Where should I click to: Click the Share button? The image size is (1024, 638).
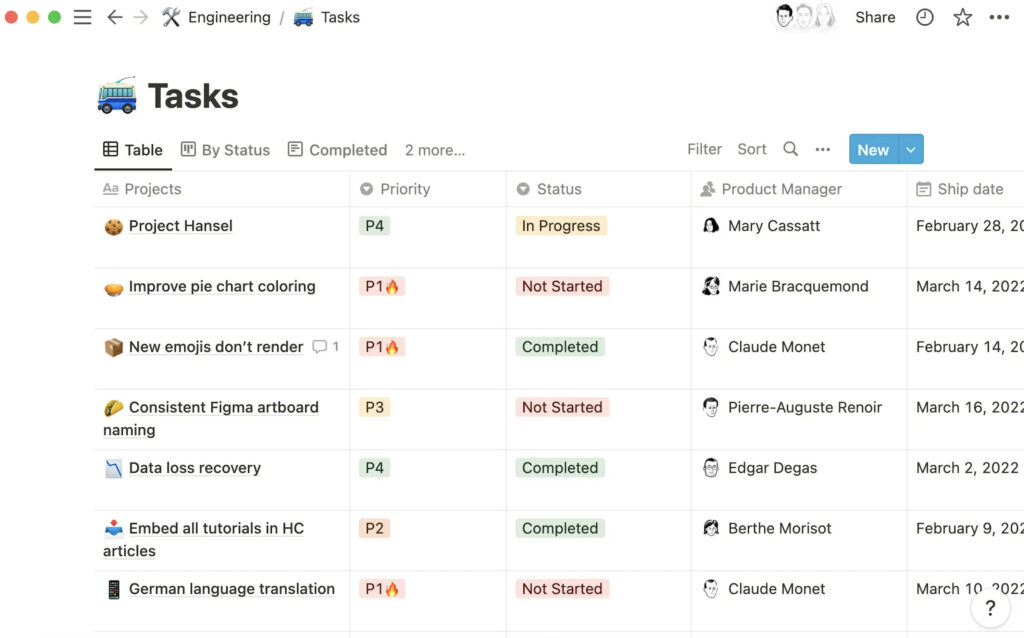coord(875,18)
